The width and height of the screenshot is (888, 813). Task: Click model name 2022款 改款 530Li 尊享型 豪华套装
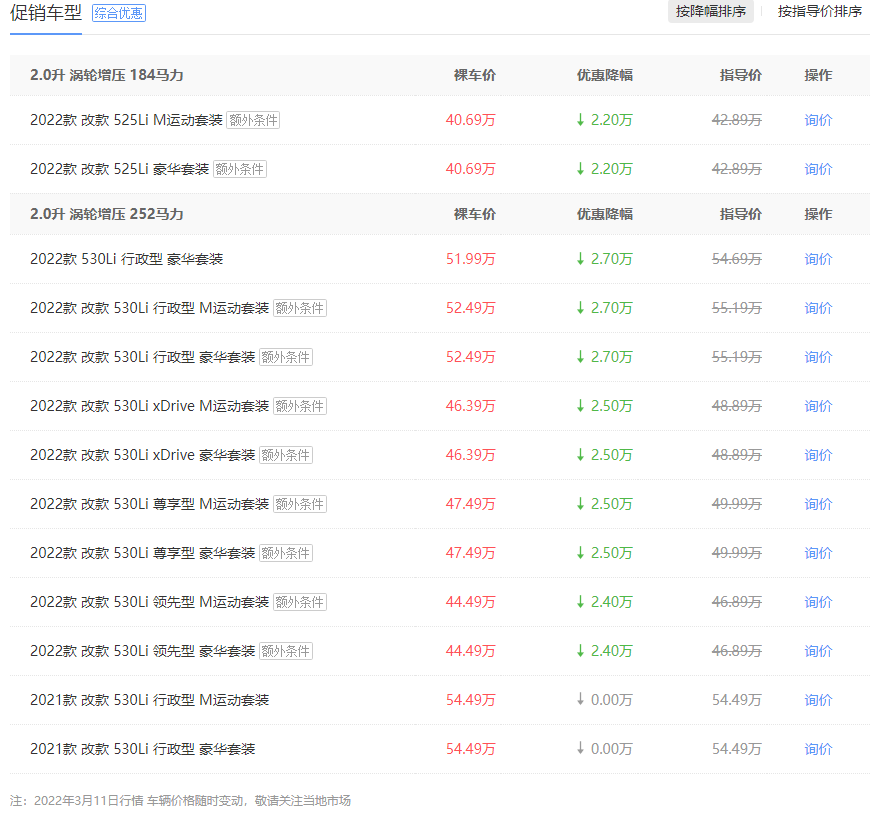coord(143,553)
